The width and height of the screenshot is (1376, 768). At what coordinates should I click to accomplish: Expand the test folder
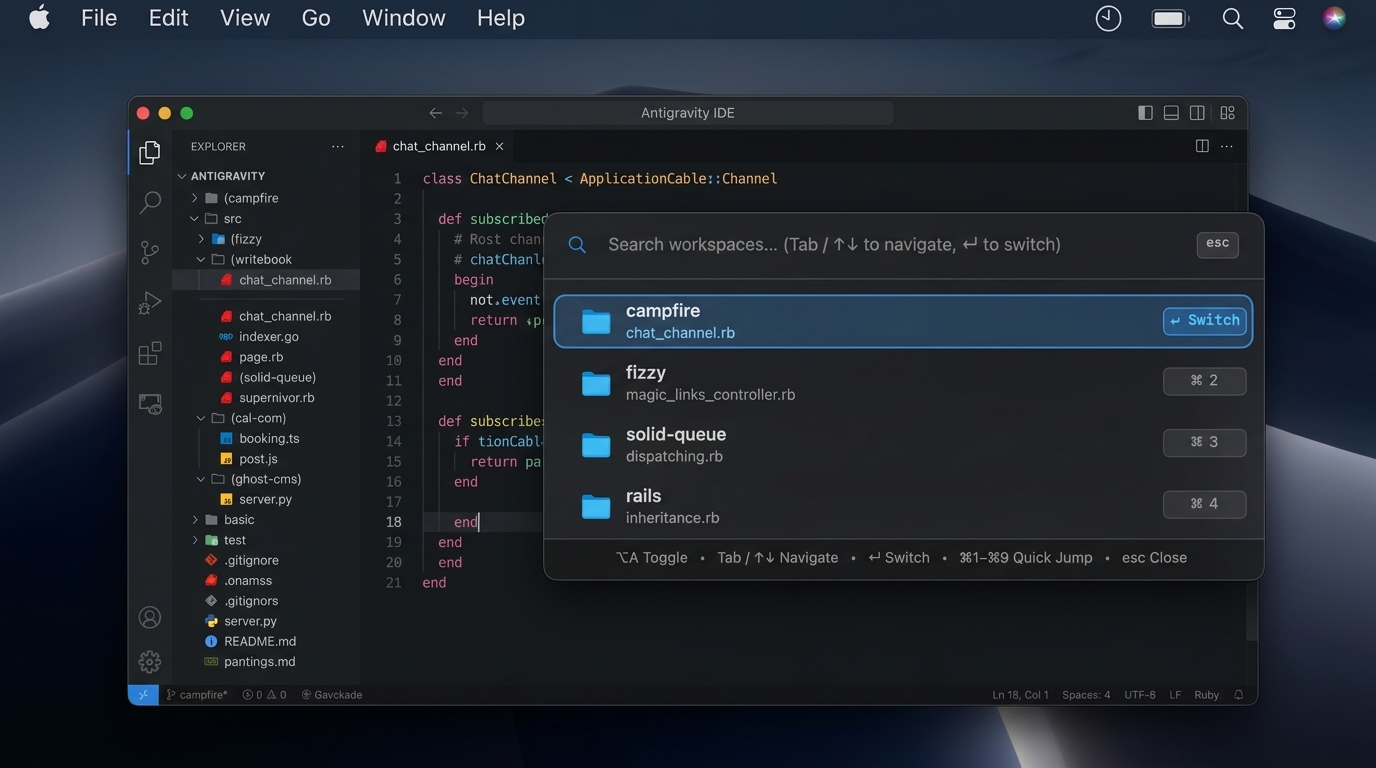194,540
